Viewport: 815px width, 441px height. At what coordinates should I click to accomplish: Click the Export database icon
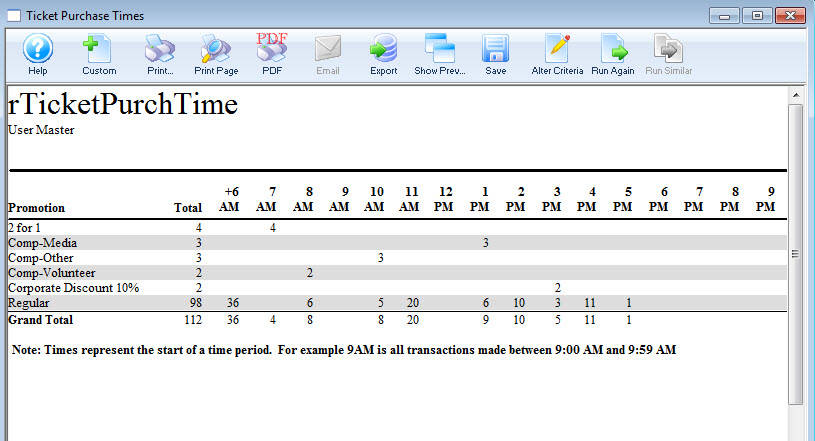(x=383, y=48)
